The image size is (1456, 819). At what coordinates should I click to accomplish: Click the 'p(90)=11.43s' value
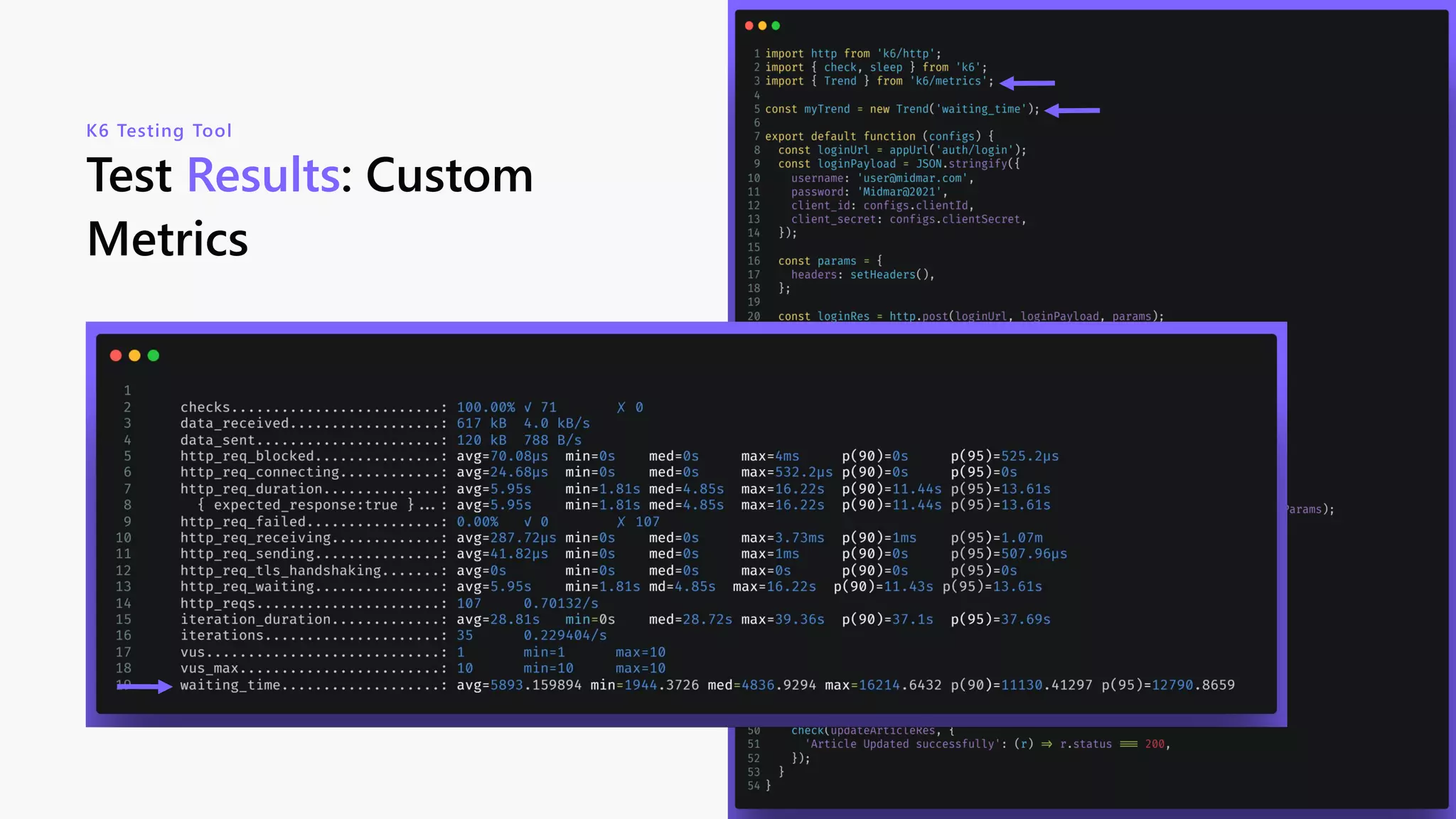(x=883, y=587)
